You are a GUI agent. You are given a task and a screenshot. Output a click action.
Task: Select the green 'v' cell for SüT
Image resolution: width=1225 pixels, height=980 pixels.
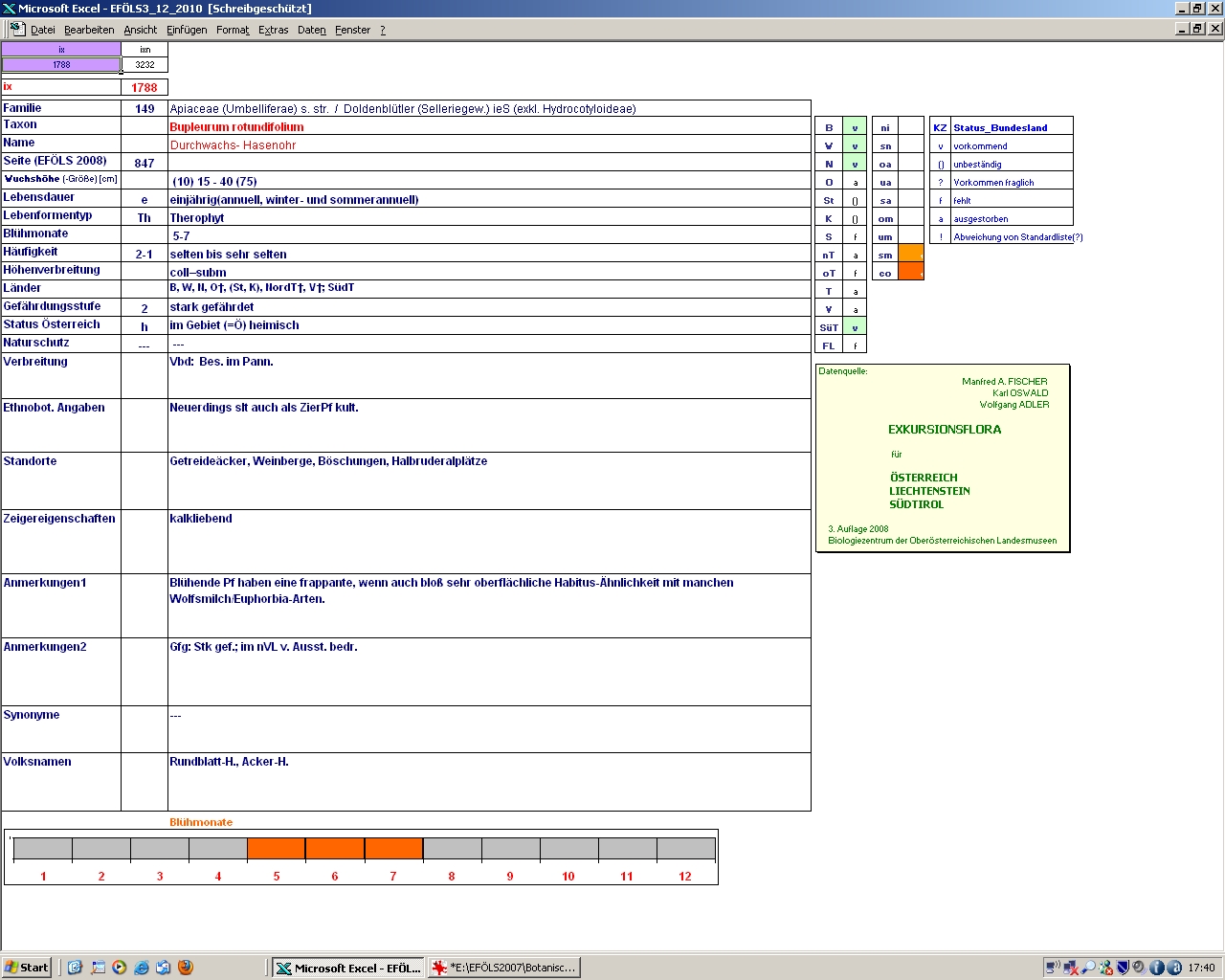[x=855, y=326]
